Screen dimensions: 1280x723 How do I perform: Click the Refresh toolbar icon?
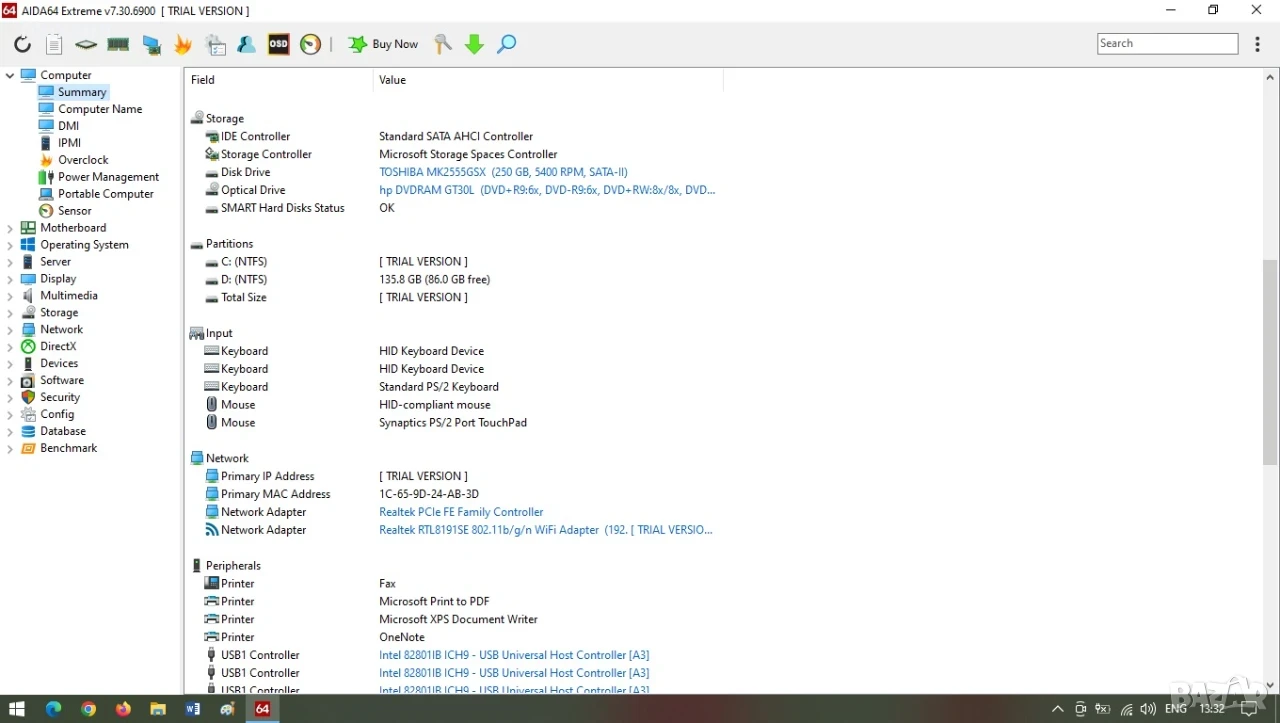(x=22, y=44)
